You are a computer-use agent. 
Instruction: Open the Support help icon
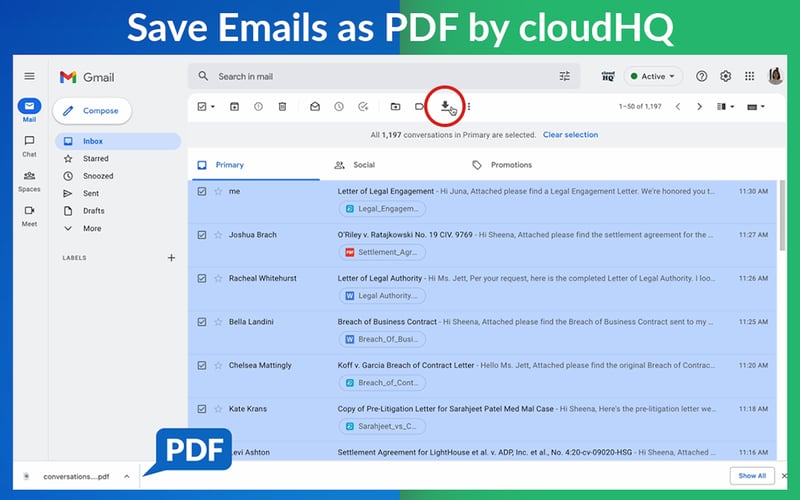pyautogui.click(x=702, y=77)
